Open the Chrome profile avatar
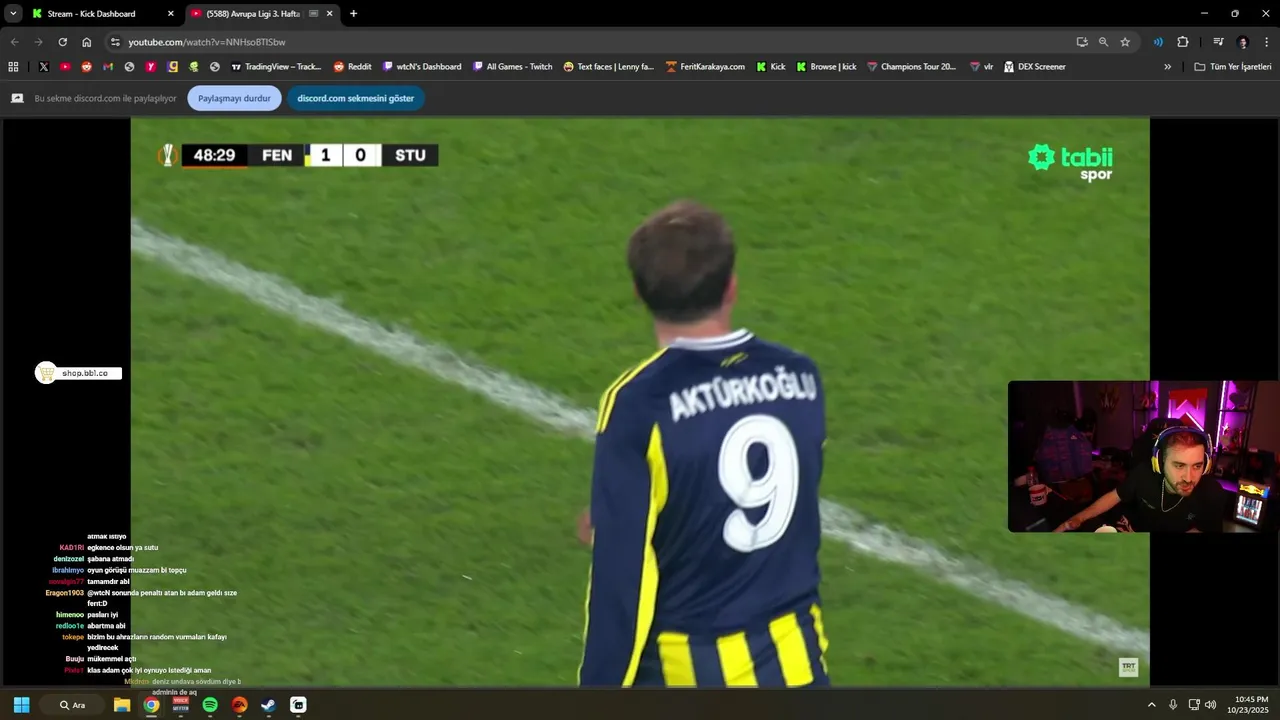The width and height of the screenshot is (1280, 720). pyautogui.click(x=1243, y=42)
